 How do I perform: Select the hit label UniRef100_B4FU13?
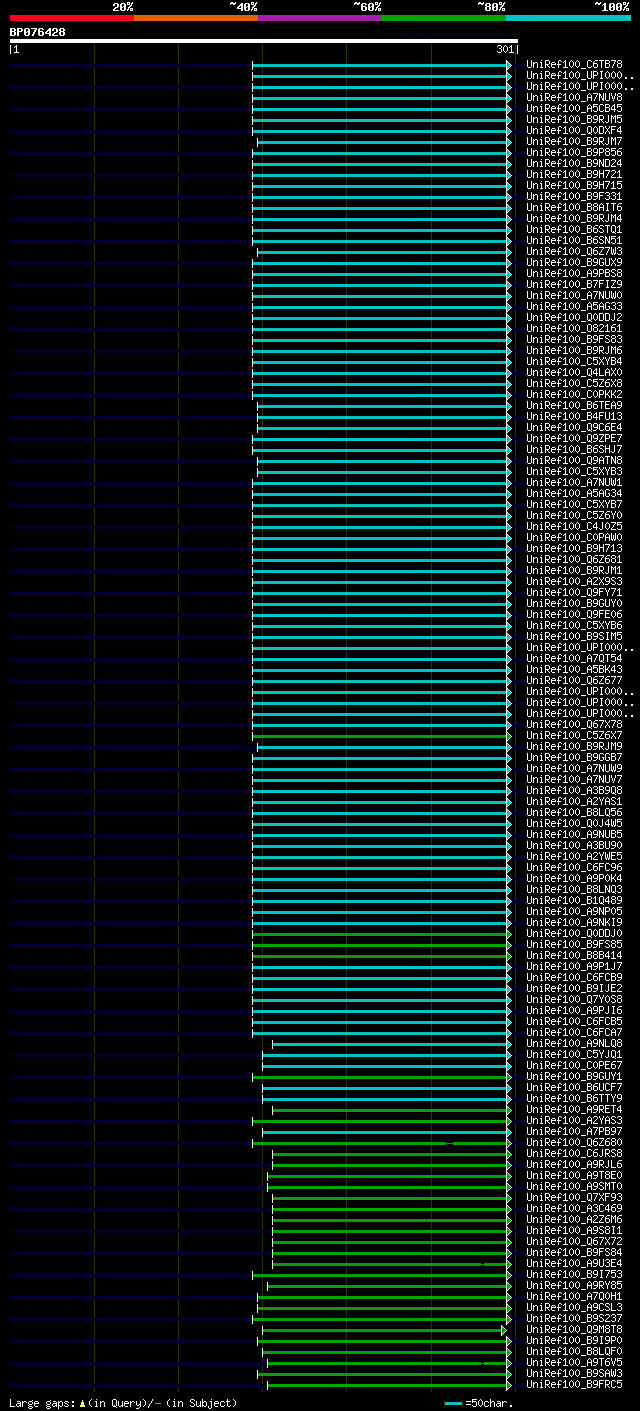[574, 417]
